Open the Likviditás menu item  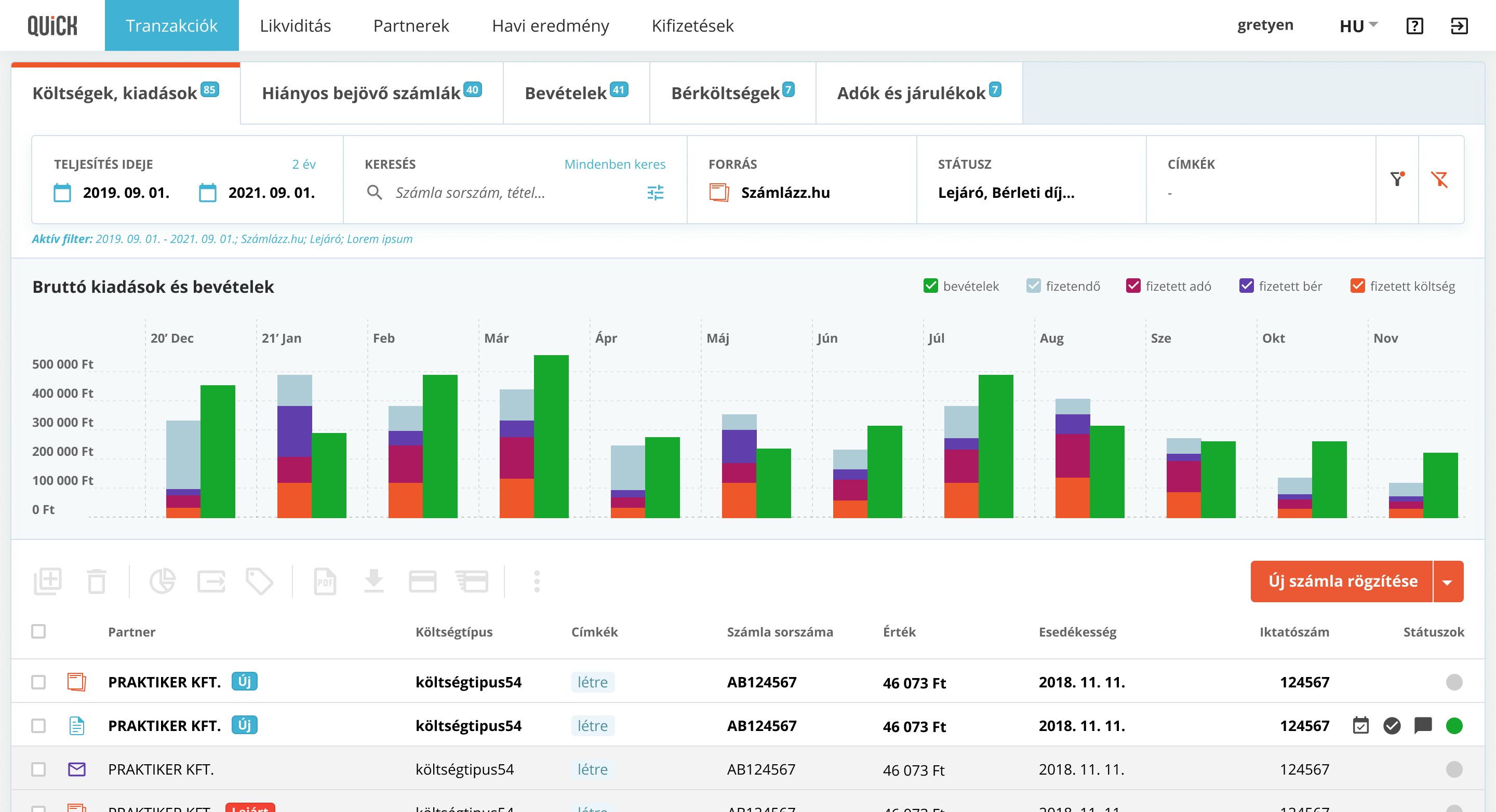[x=296, y=25]
